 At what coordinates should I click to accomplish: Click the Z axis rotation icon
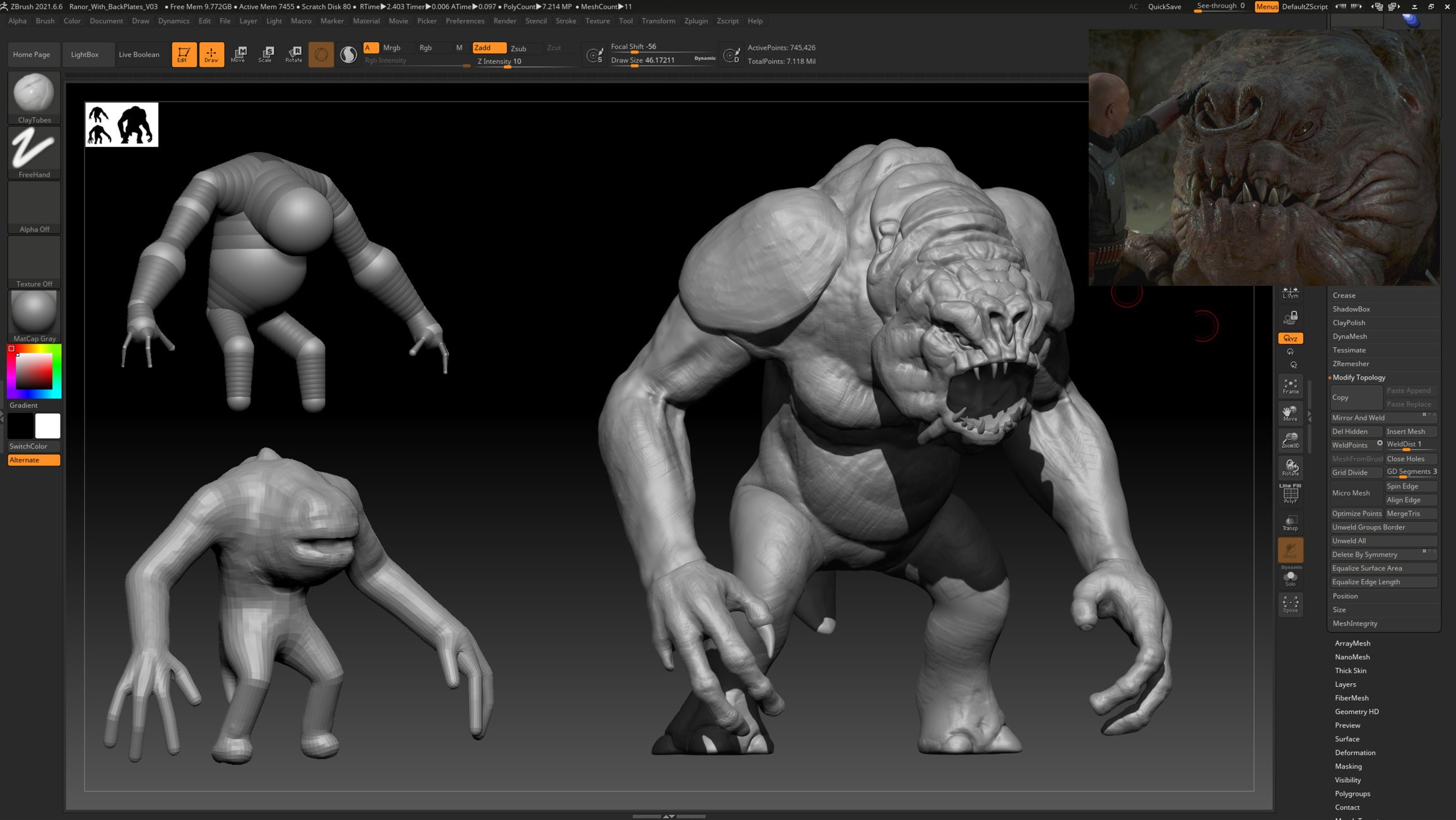point(1294,365)
